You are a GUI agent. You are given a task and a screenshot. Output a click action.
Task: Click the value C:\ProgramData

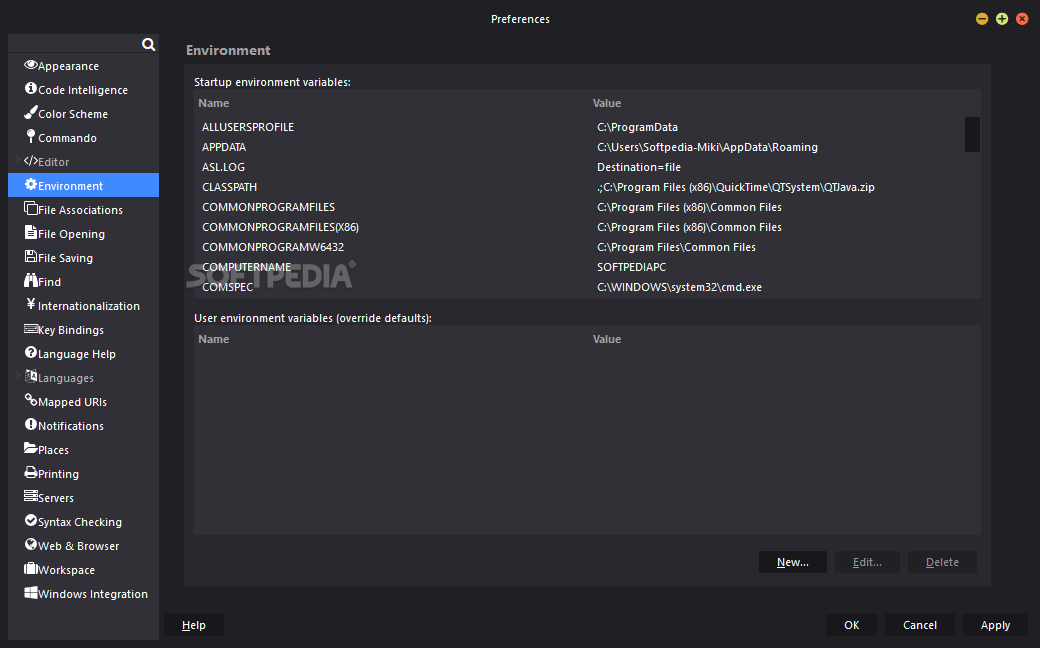[x=637, y=127]
